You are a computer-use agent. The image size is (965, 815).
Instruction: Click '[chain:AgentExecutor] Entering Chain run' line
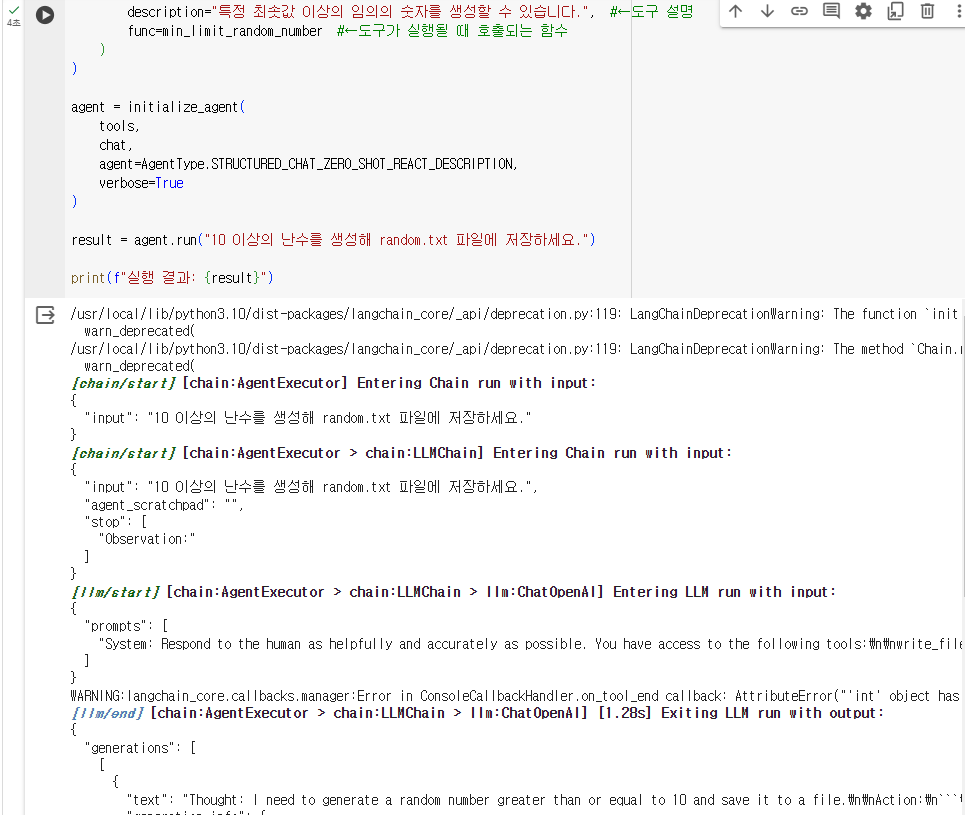[334, 383]
